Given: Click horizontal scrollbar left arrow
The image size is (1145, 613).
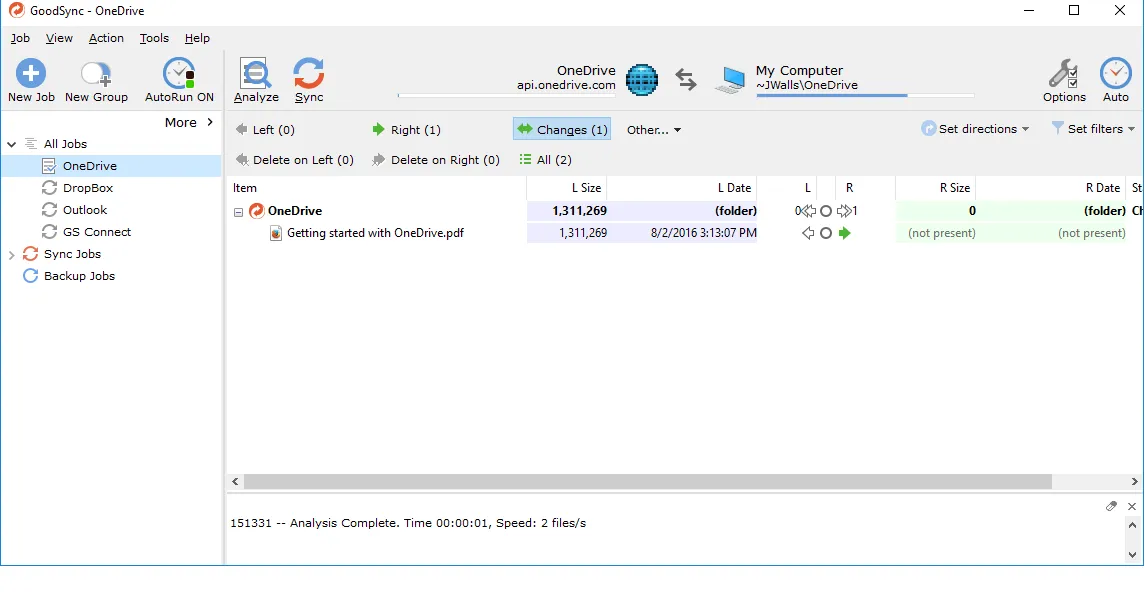Looking at the screenshot, I should coord(235,481).
